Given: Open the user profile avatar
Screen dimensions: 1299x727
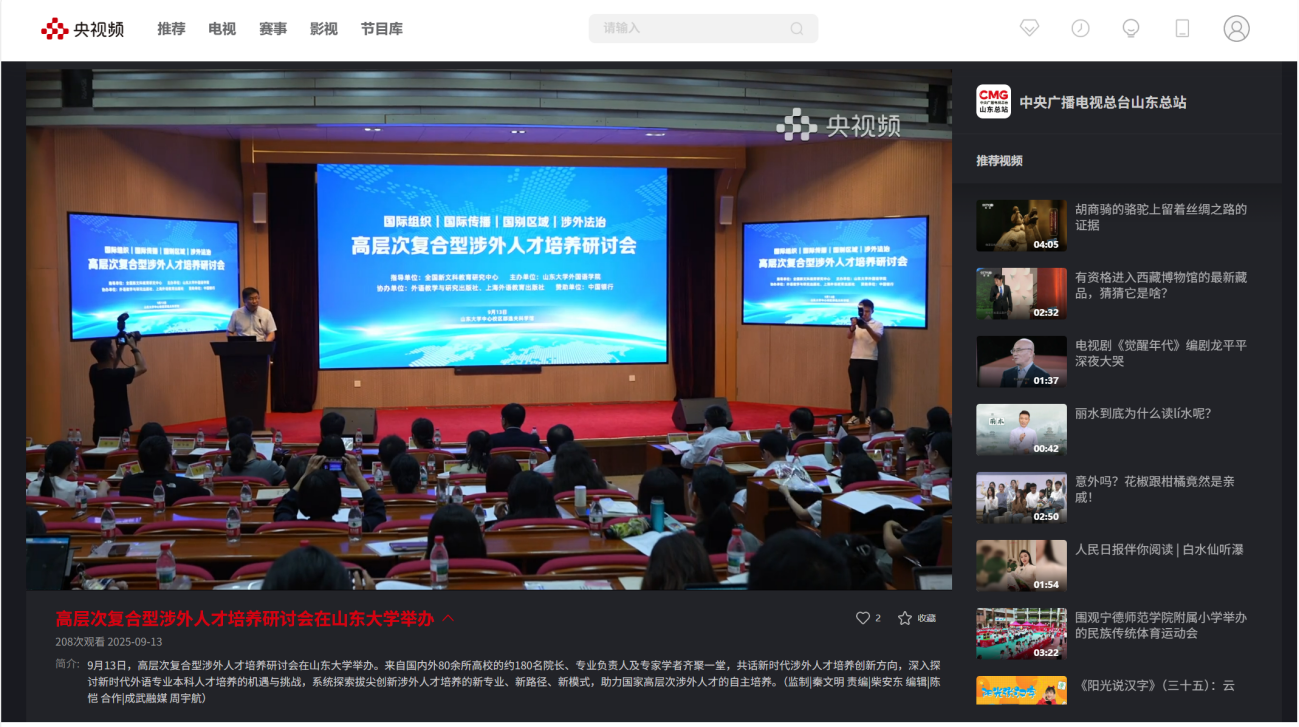Looking at the screenshot, I should coord(1236,28).
